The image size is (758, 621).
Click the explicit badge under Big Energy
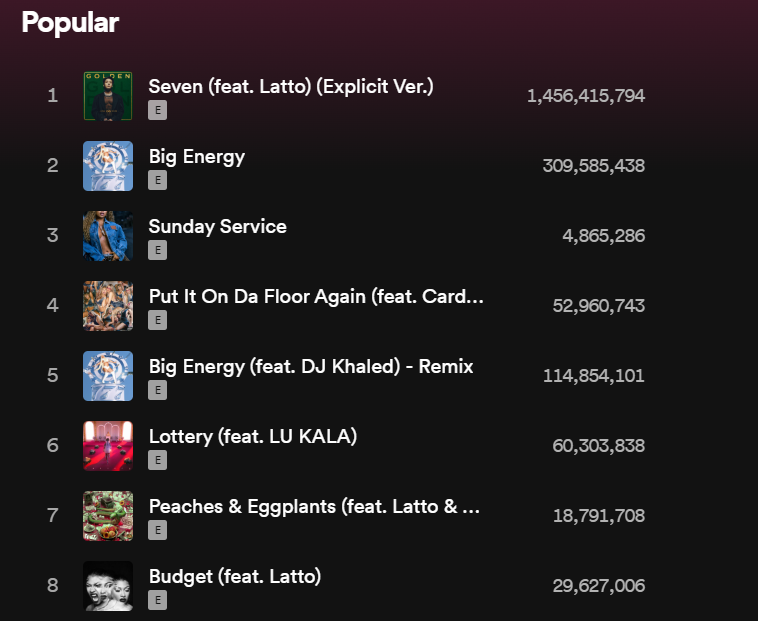click(x=157, y=181)
